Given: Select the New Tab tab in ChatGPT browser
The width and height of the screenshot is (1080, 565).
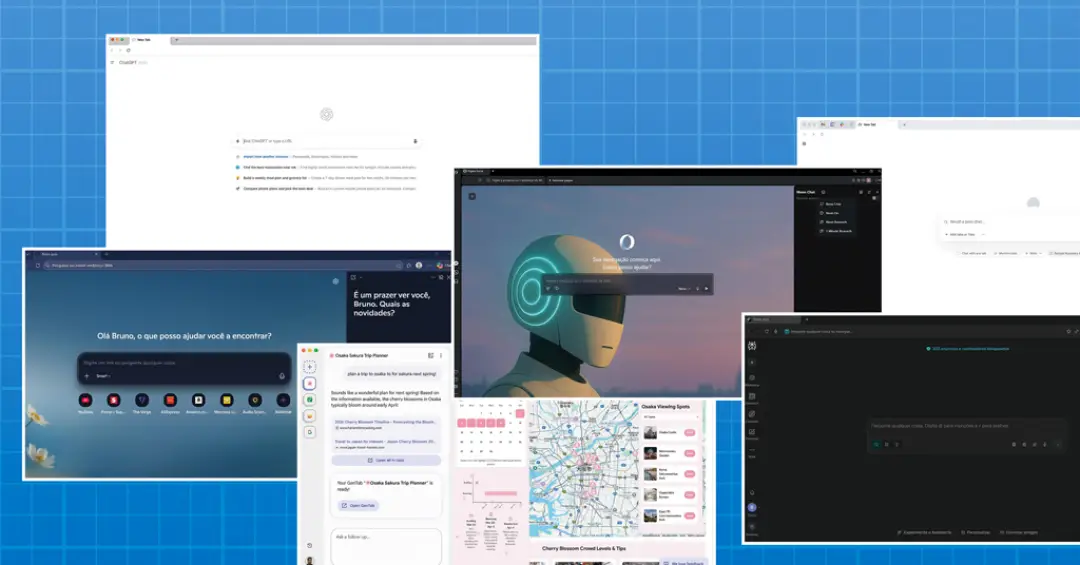Looking at the screenshot, I should click(142, 40).
